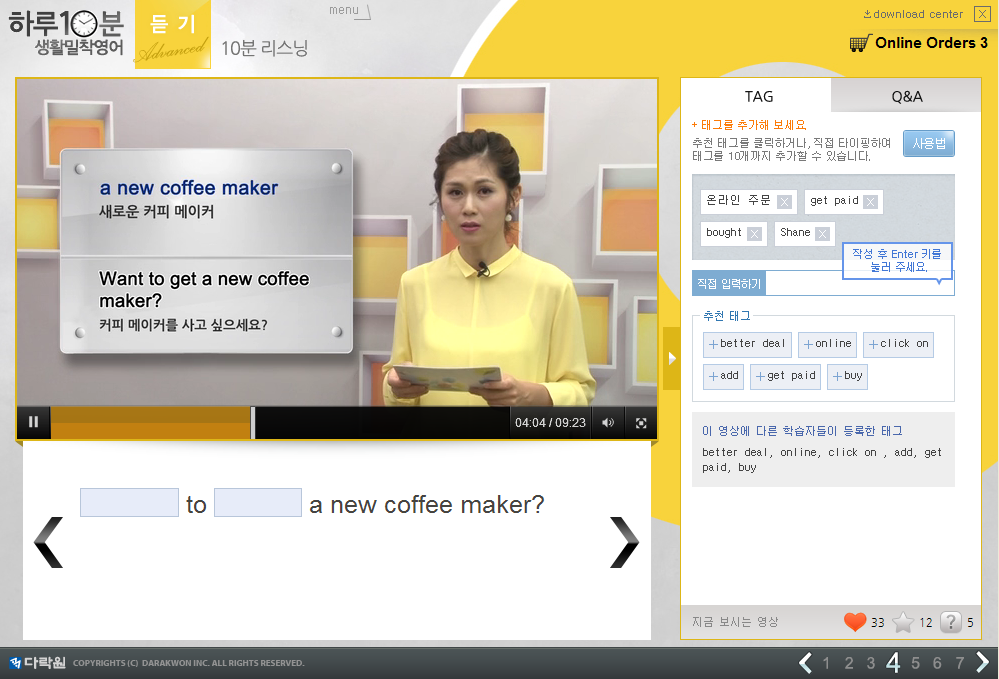Click the question mark icon
999x679 pixels.
tap(951, 622)
